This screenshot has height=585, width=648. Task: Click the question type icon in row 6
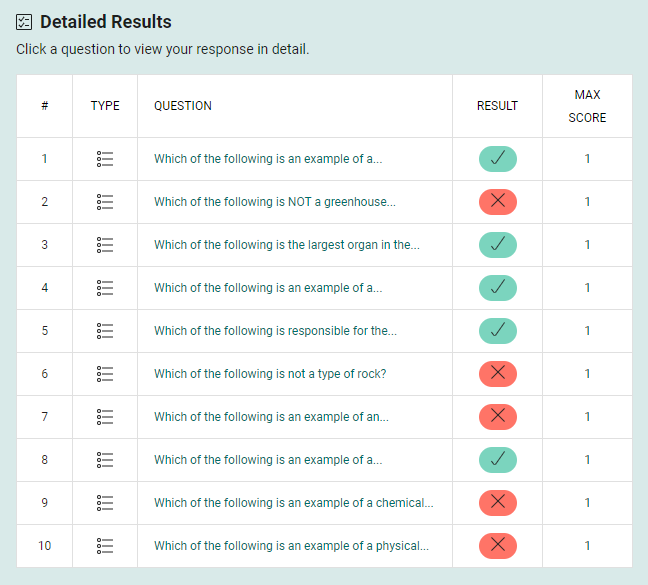pyautogui.click(x=105, y=374)
